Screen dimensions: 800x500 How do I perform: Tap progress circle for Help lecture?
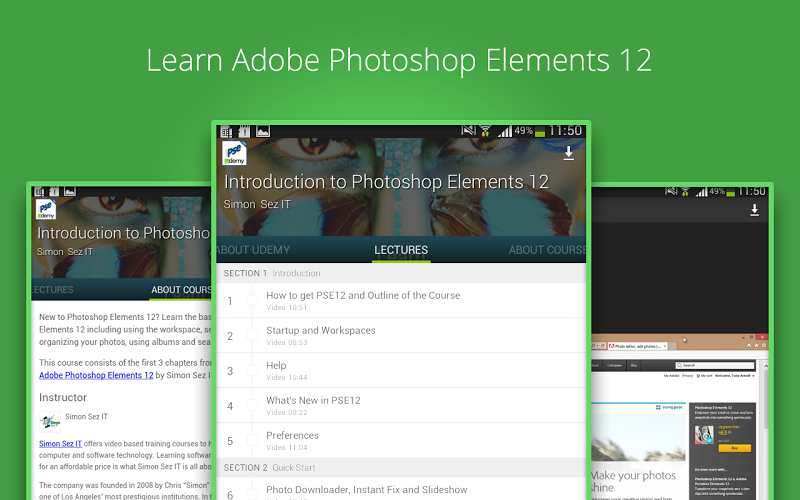coord(253,370)
